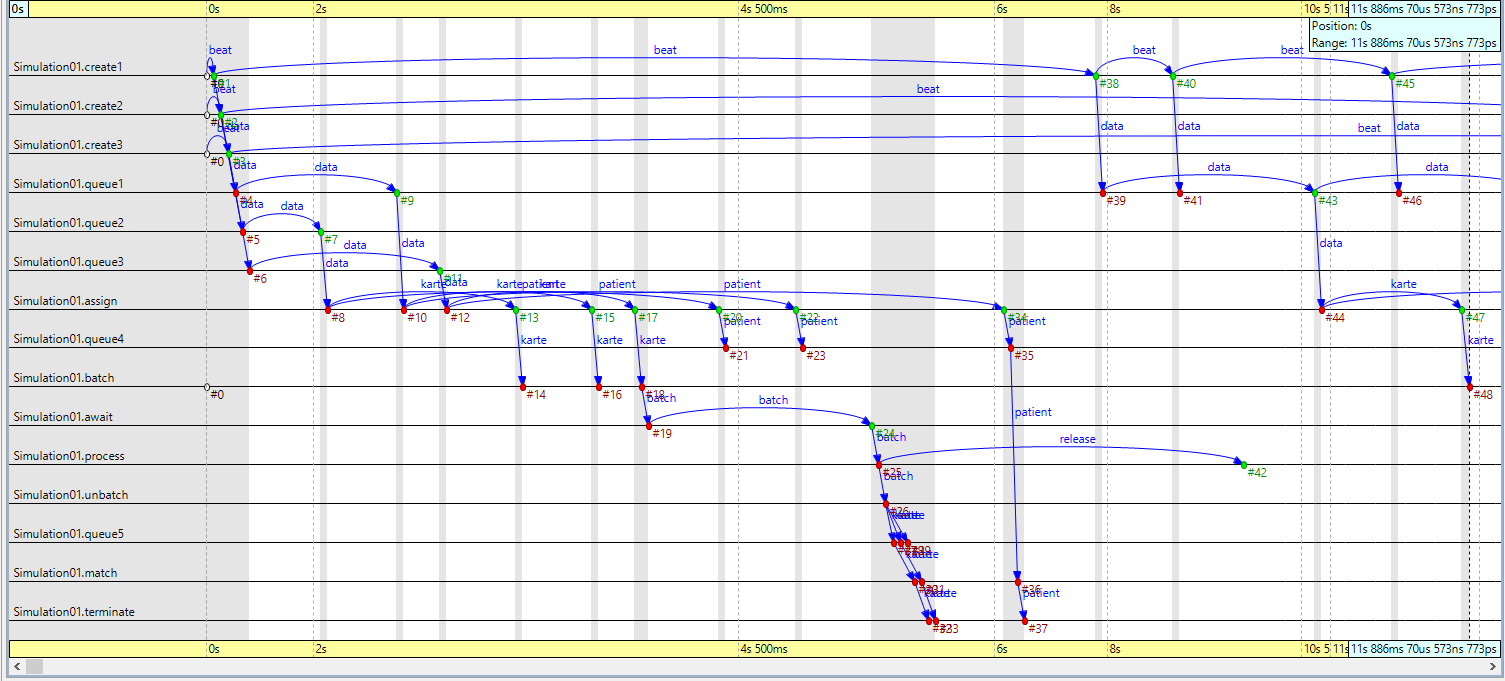Screen dimensions: 1505x681
Task: Select event #47 on the assign axis
Action: (x=1462, y=310)
